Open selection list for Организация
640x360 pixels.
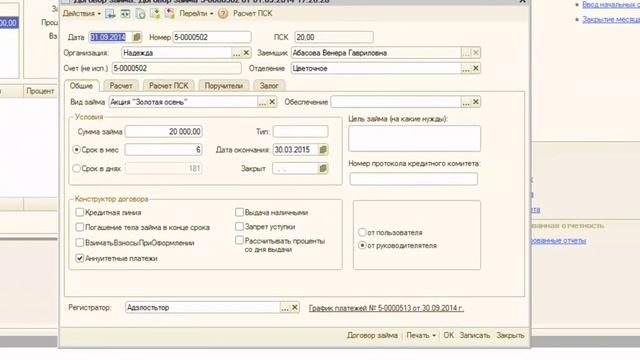coord(236,53)
